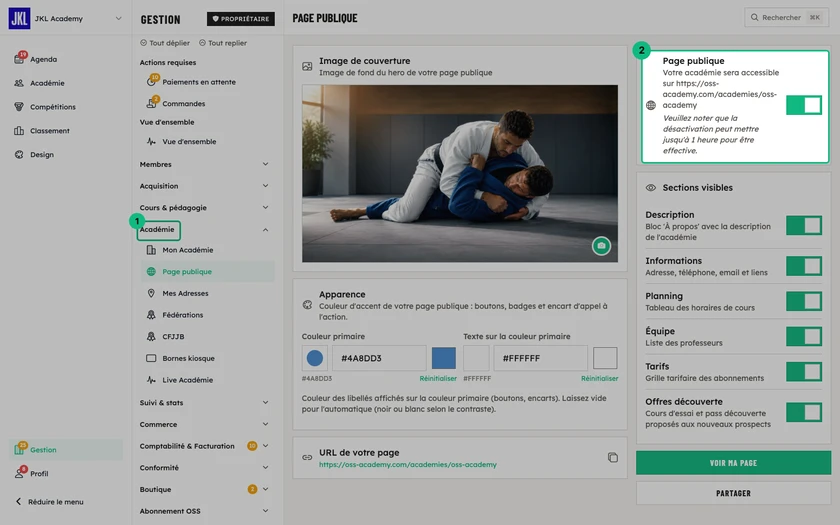The width and height of the screenshot is (840, 525).
Task: Toggle the Planning section switch
Action: click(804, 301)
